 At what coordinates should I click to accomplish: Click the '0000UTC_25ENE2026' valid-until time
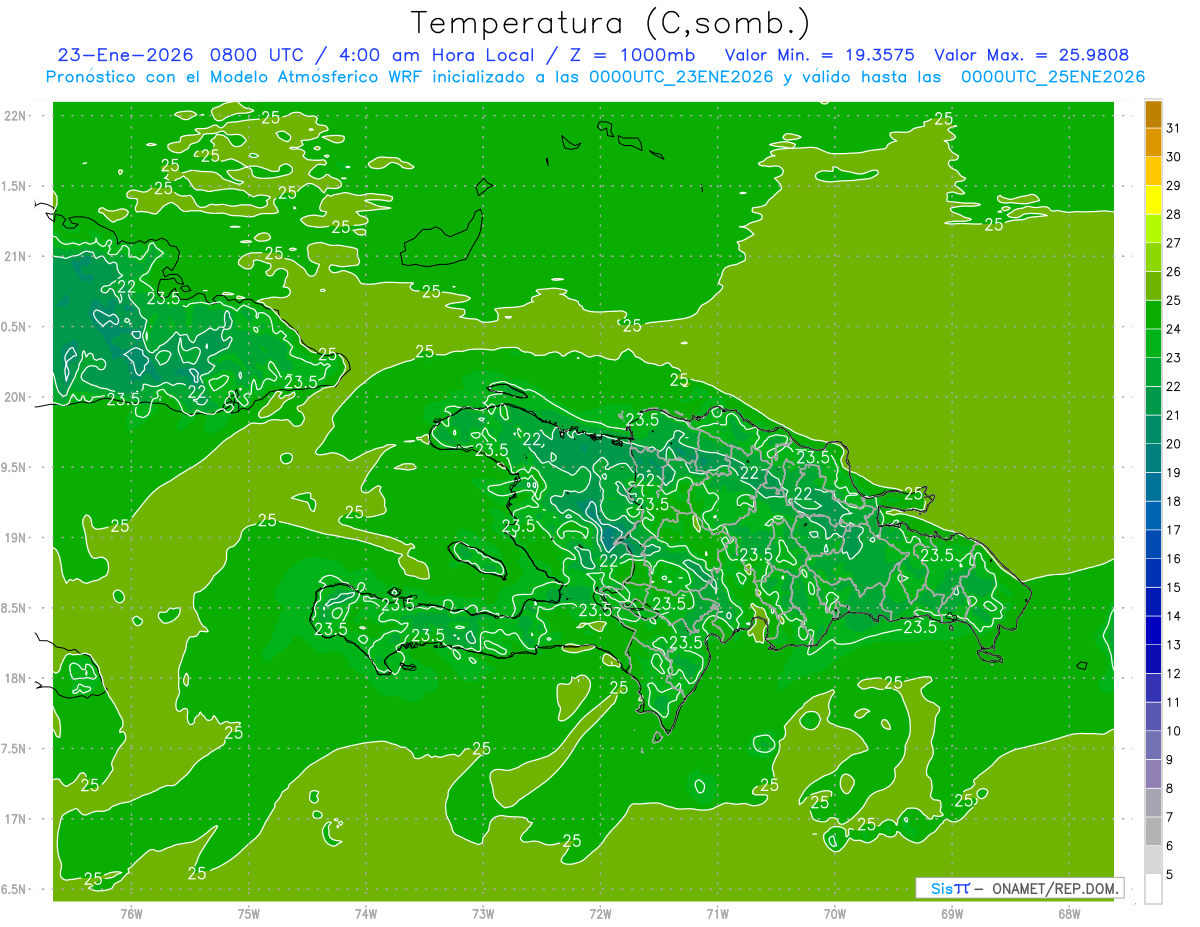pyautogui.click(x=1053, y=77)
